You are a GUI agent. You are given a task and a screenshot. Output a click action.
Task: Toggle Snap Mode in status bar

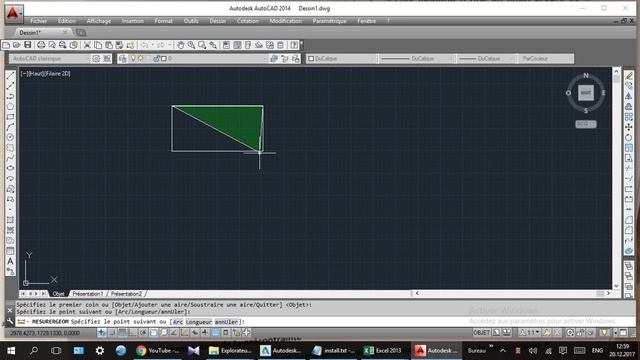[x=112, y=333]
